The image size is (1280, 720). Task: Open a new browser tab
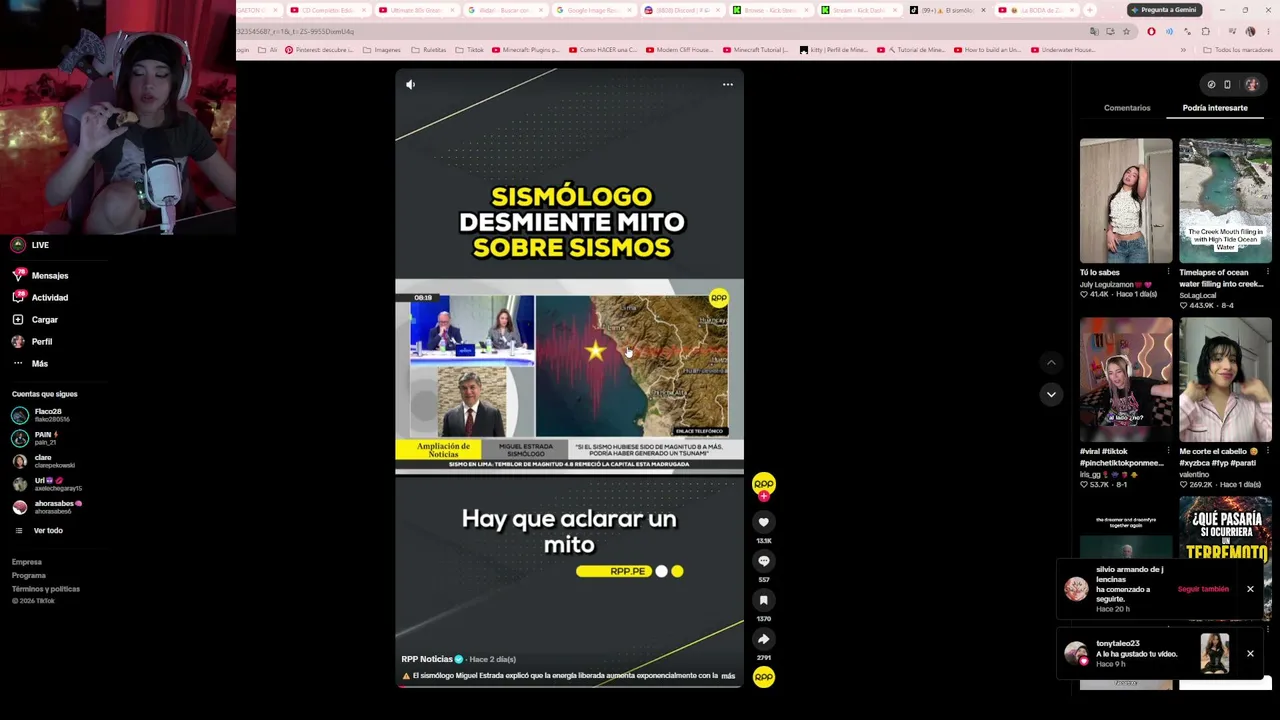tap(1090, 10)
